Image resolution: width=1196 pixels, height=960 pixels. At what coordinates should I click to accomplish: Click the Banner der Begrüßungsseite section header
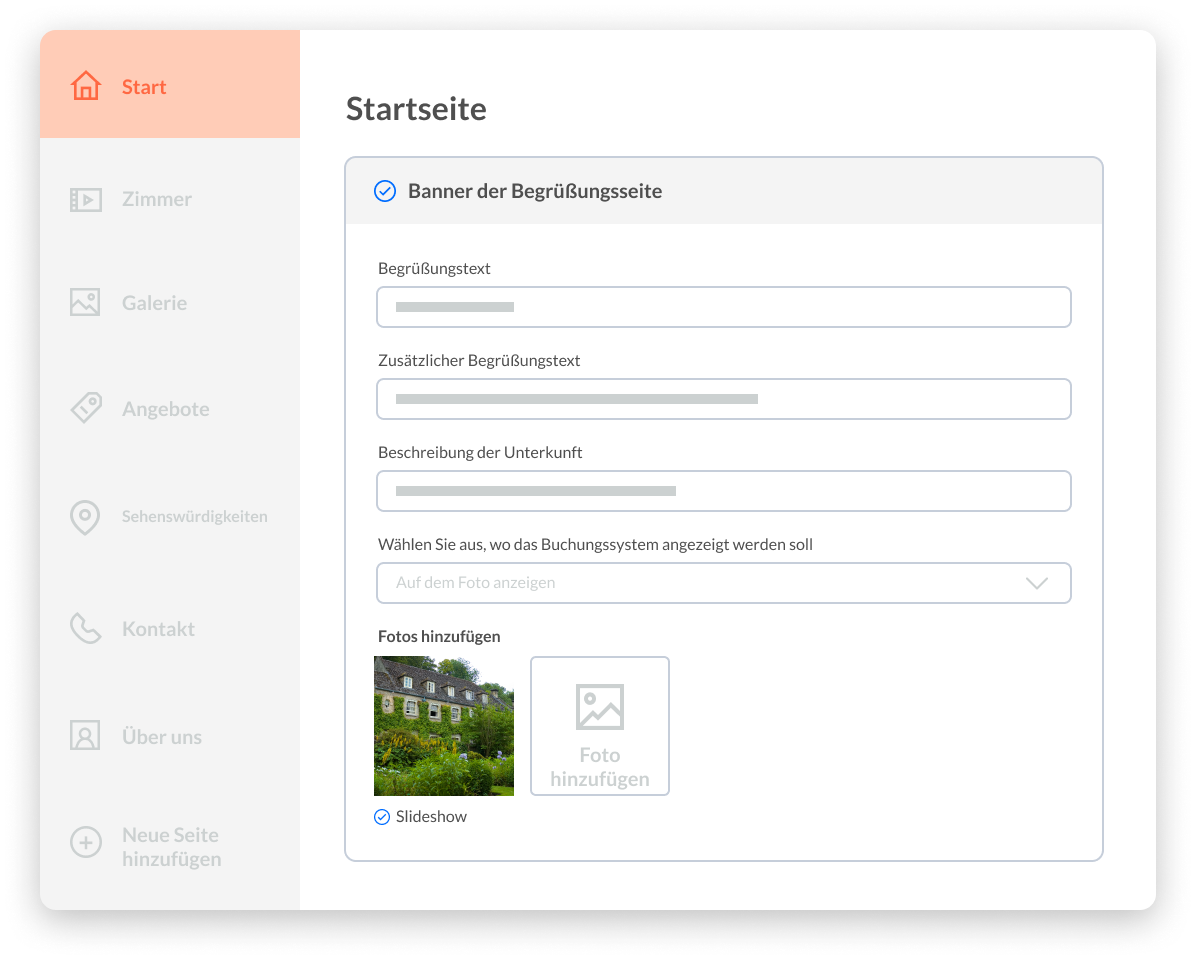pos(724,191)
